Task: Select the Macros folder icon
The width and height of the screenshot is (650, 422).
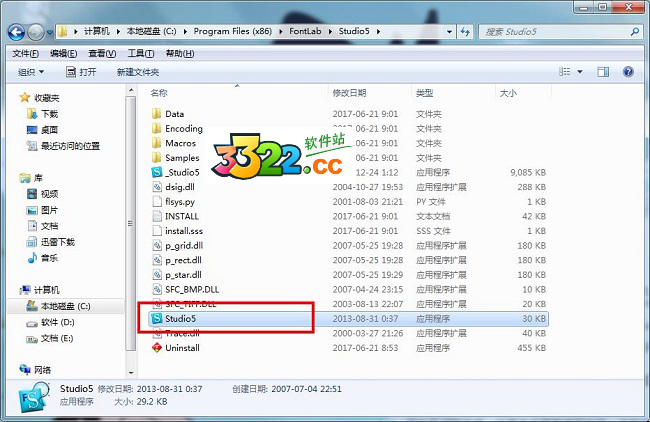Action: pos(156,143)
